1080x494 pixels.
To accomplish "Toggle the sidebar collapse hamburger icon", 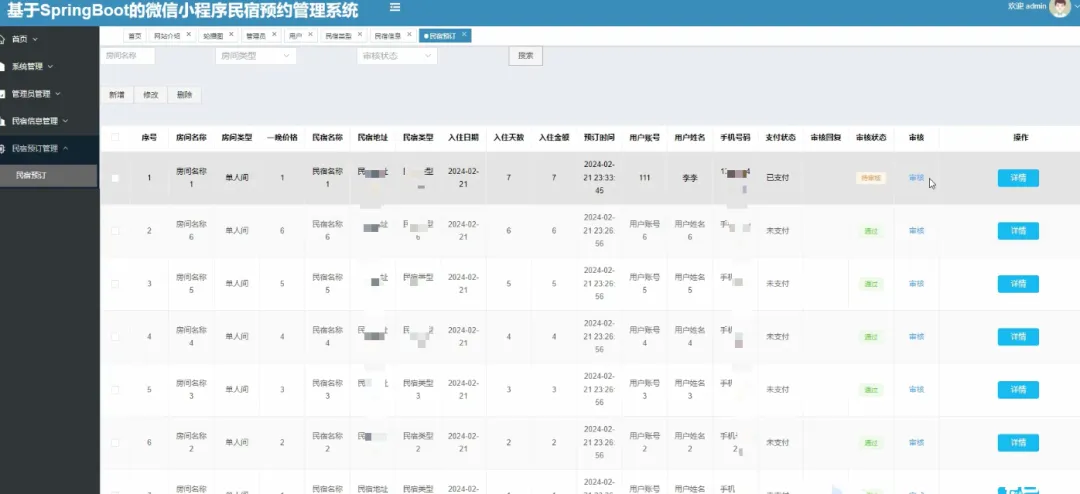I will tap(395, 7).
